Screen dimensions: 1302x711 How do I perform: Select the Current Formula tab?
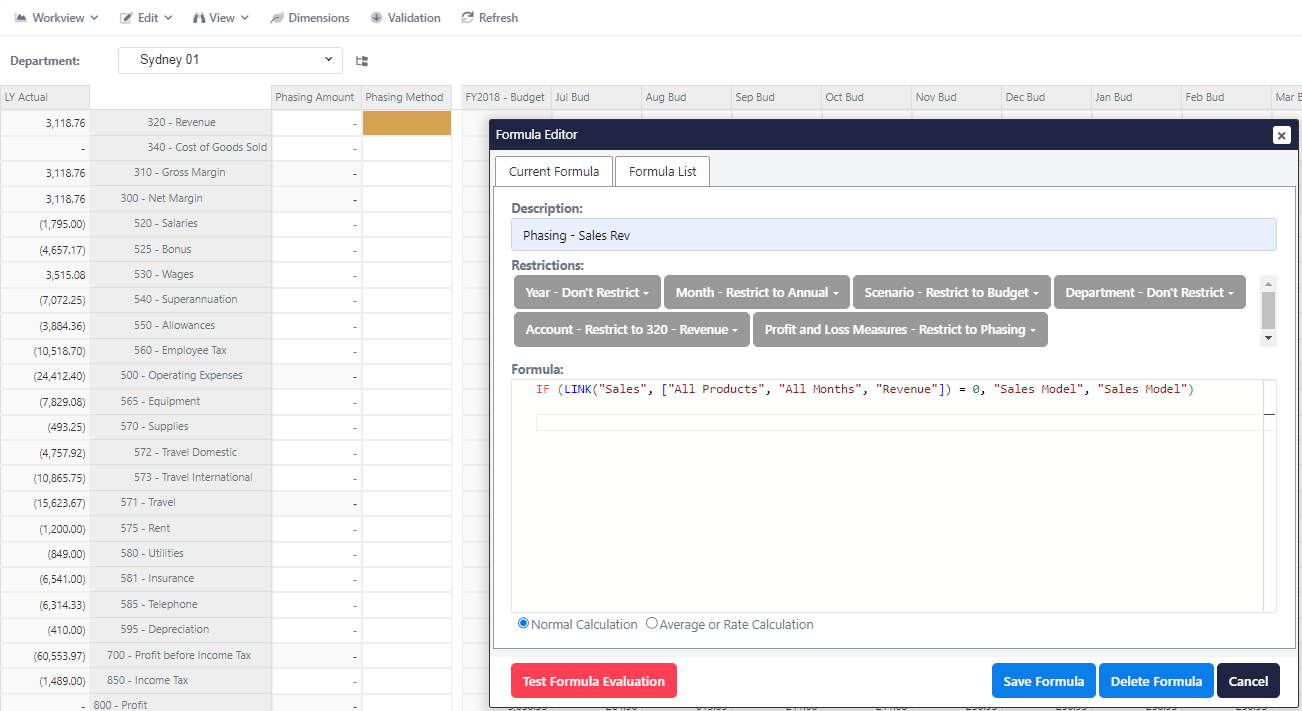coord(553,171)
